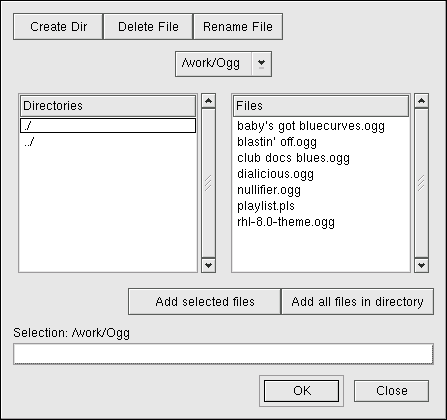The height and width of the screenshot is (420, 447).
Task: Click the Selection text input field
Action: point(223,354)
